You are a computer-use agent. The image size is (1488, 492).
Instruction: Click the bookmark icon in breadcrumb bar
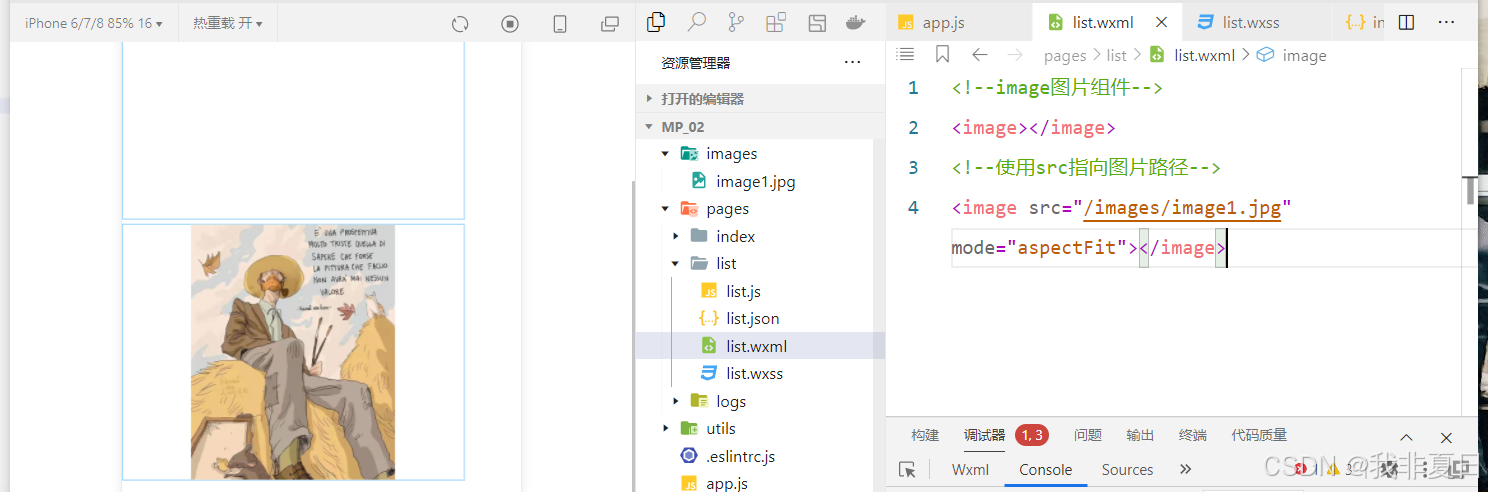(x=942, y=55)
